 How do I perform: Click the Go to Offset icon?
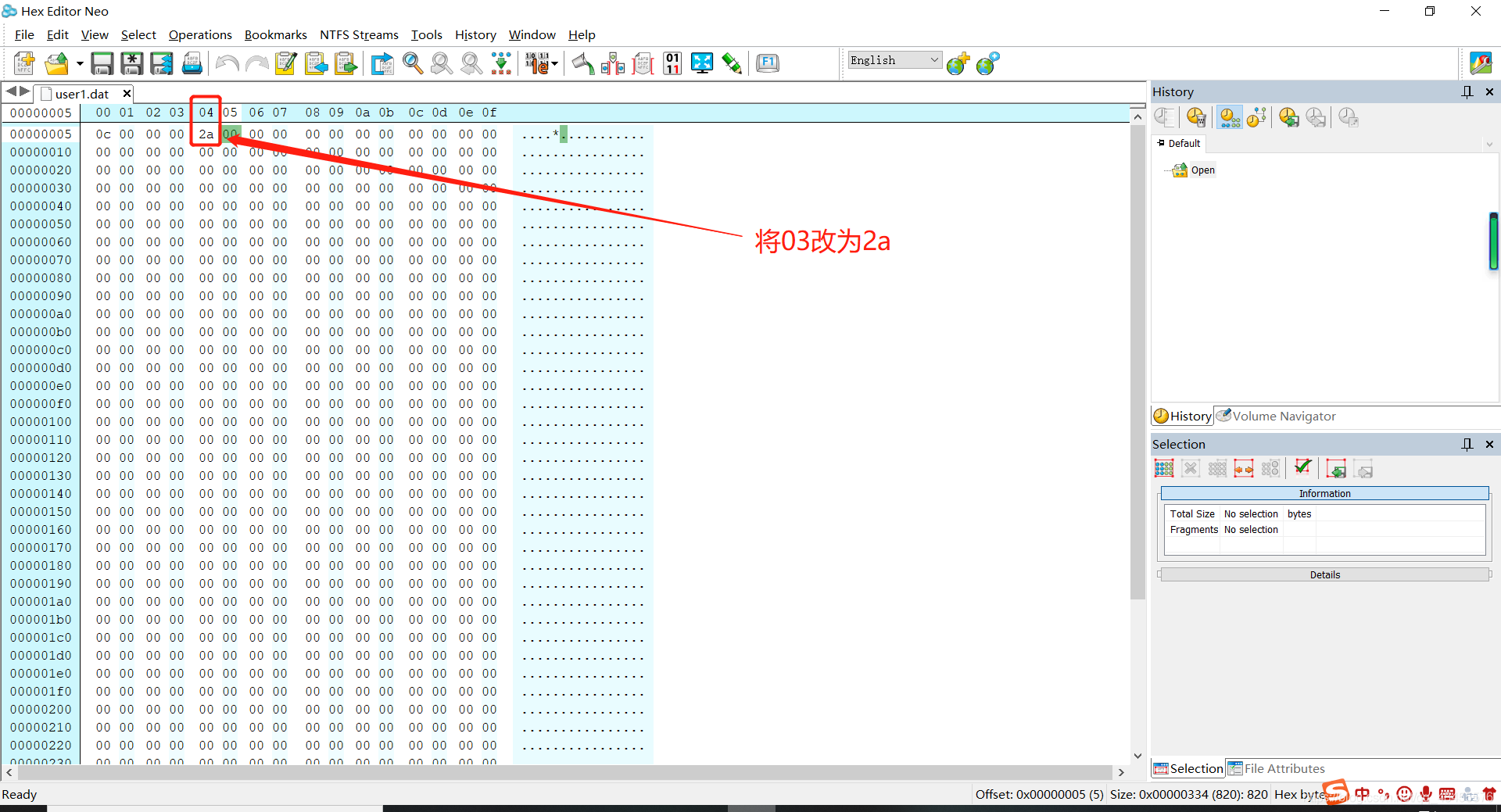[x=382, y=63]
